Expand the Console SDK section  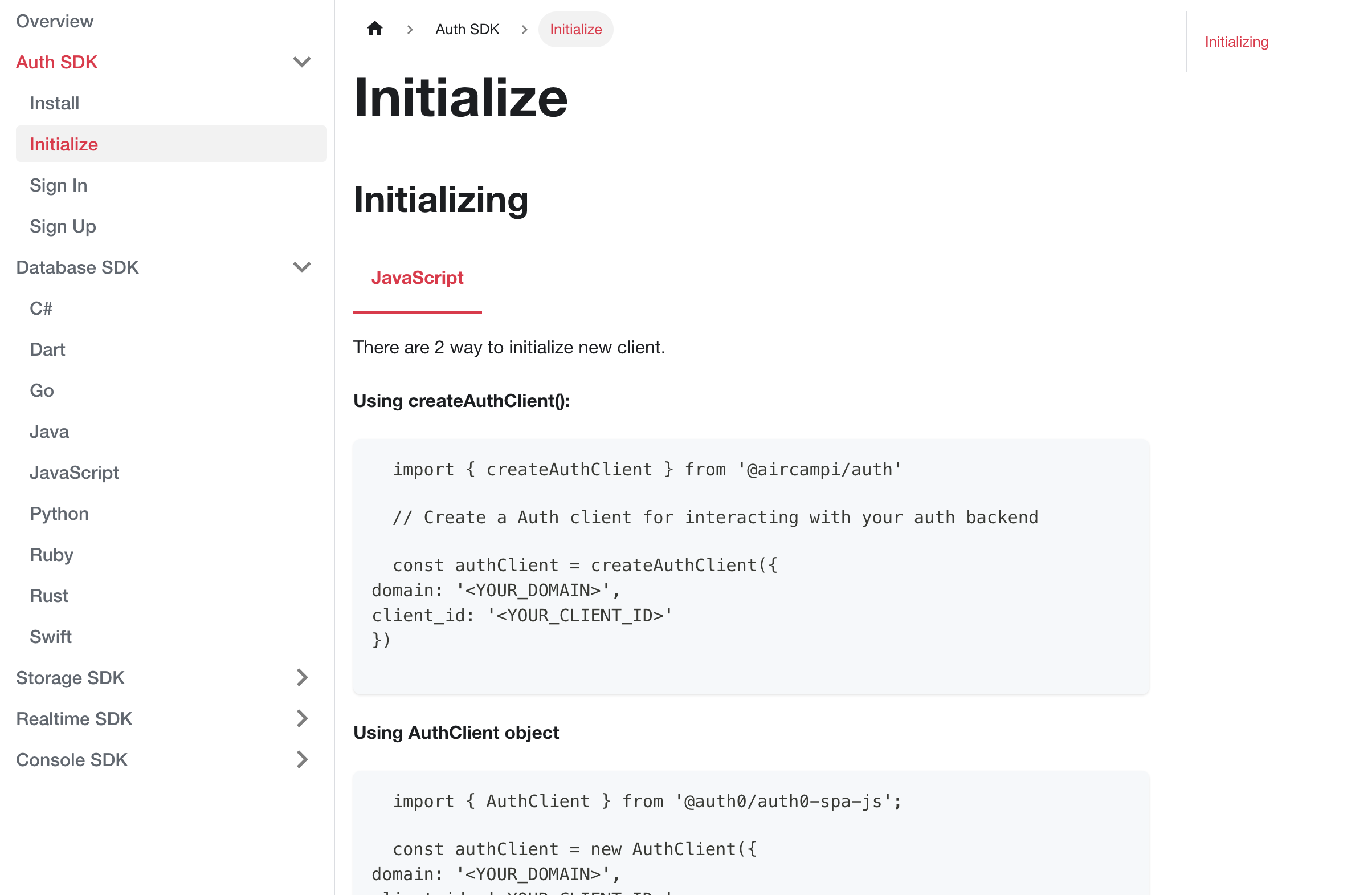[301, 759]
